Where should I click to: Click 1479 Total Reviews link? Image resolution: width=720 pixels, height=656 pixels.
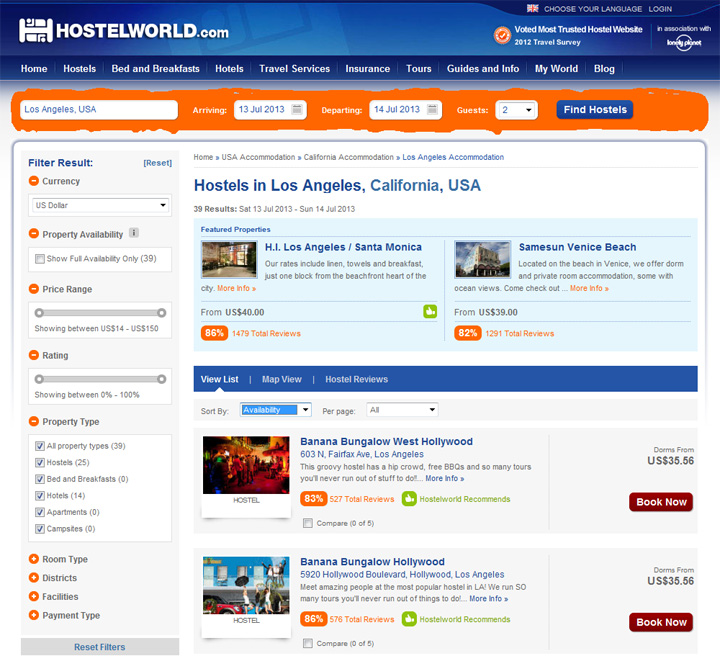(266, 333)
